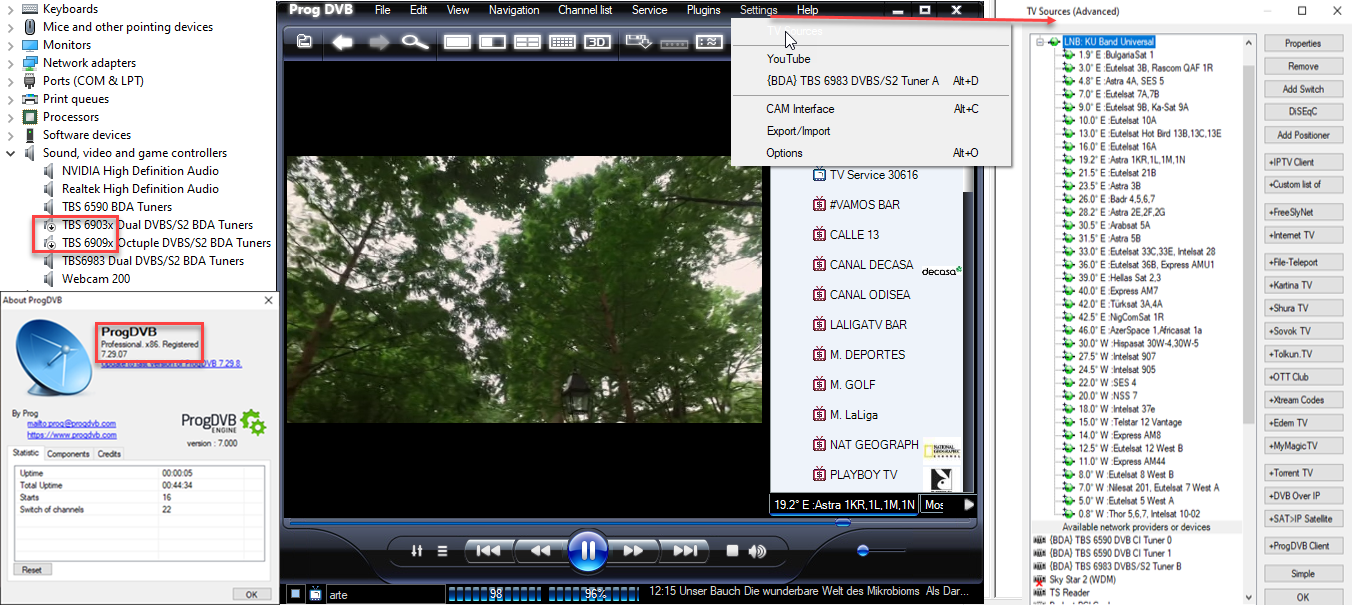The image size is (1352, 605).
Task: Skip to next channel button
Action: click(x=685, y=551)
